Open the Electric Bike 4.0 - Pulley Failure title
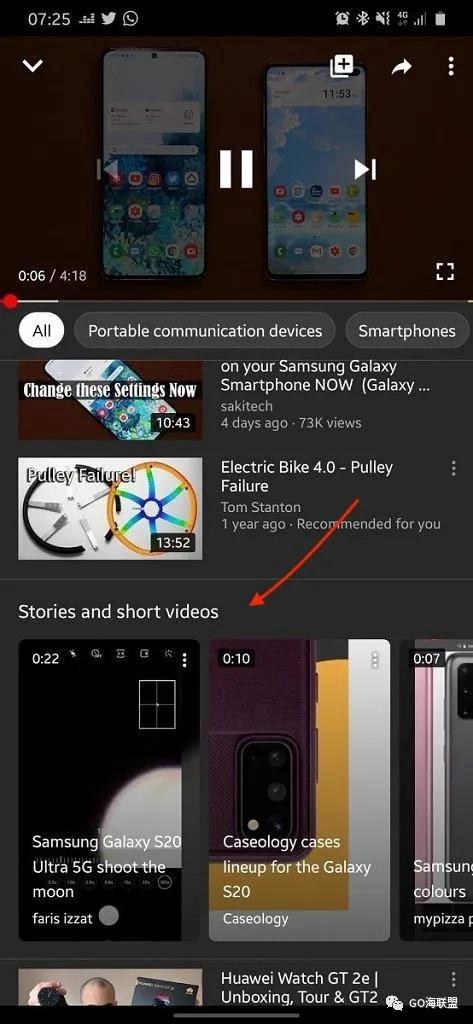This screenshot has width=473, height=1024. tap(307, 477)
